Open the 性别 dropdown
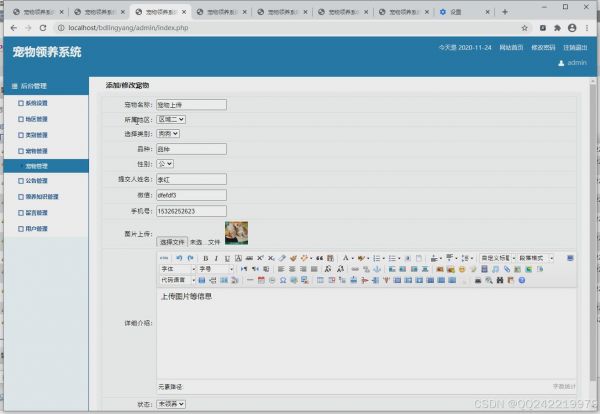 165,164
